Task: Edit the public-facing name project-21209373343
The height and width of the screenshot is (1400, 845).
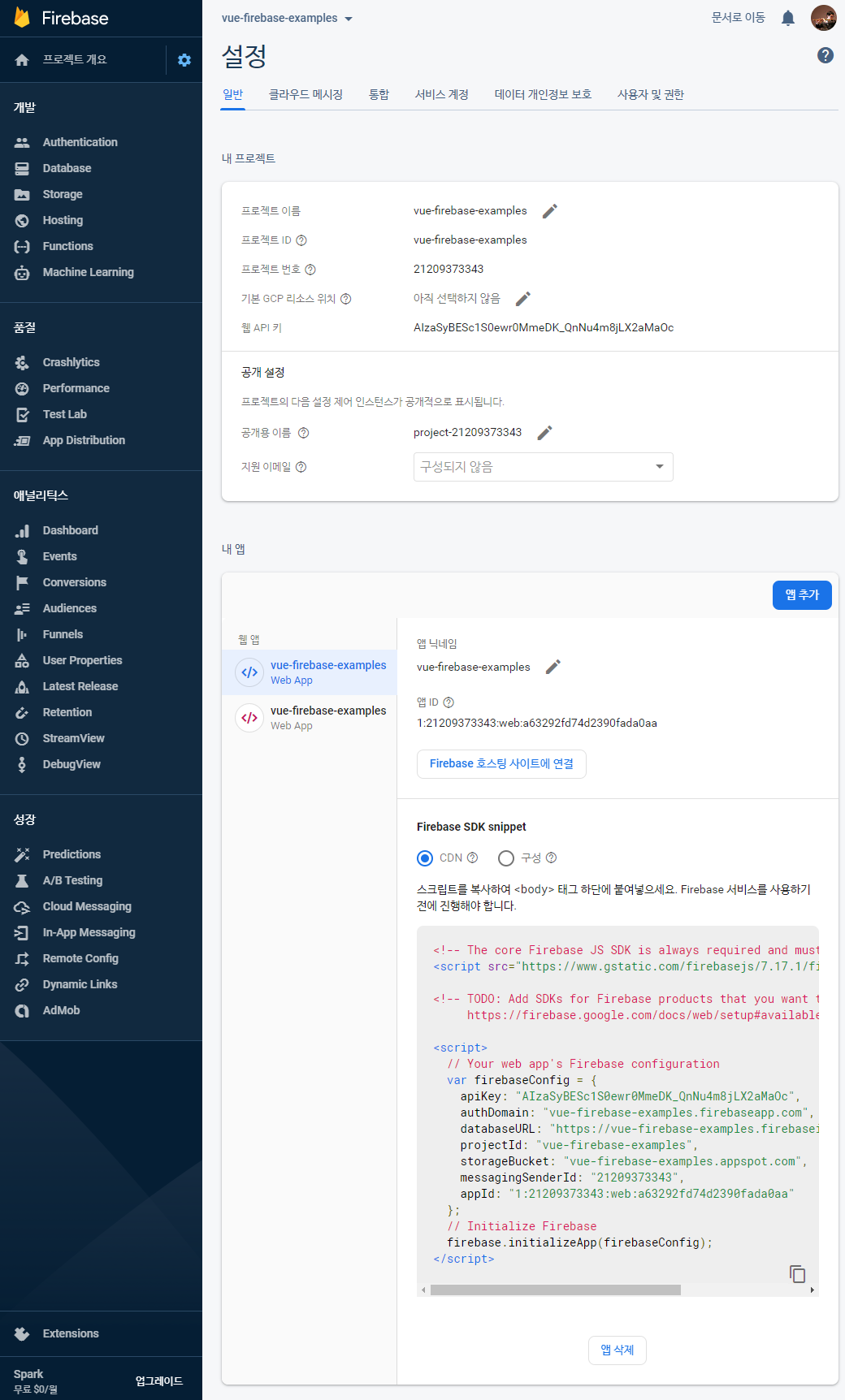Action: [545, 433]
